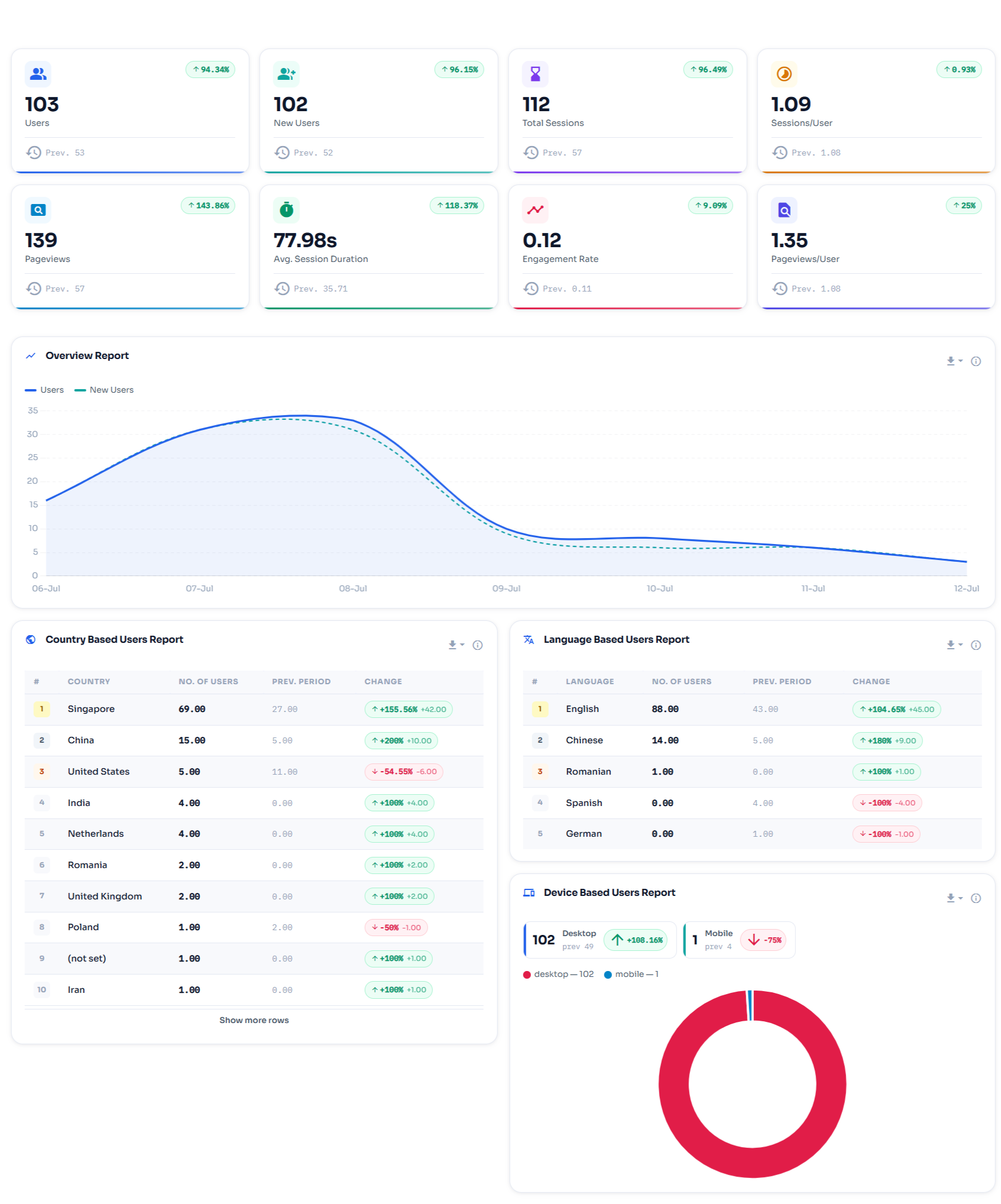Select the English language row
This screenshot has width=1001, height=1204.
click(x=752, y=709)
